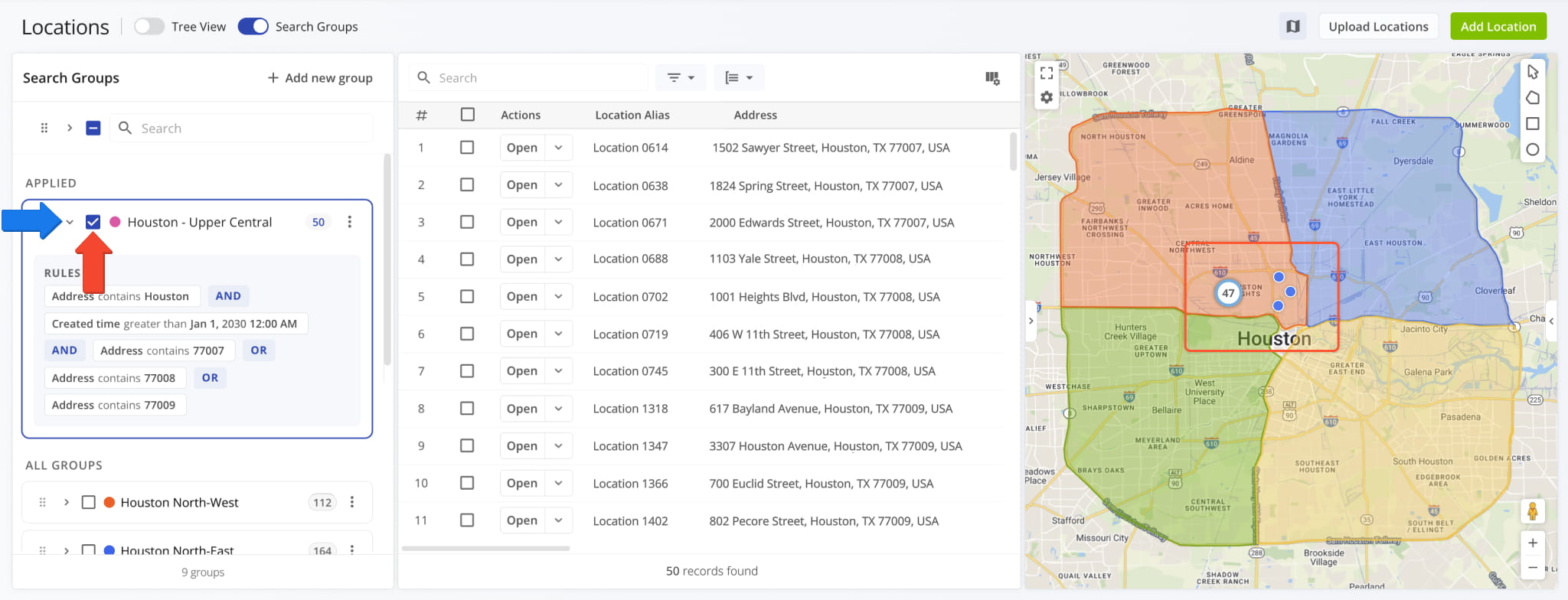Click the map fullscreen icon
Screen dimensions: 1568x600
point(1047,73)
